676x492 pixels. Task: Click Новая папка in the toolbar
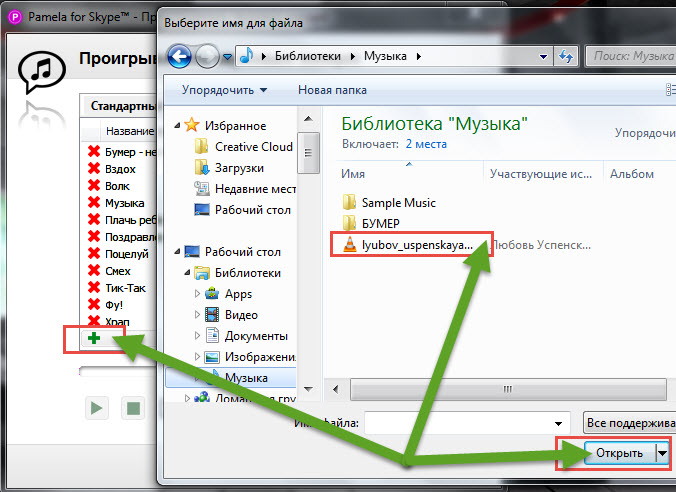click(x=332, y=90)
